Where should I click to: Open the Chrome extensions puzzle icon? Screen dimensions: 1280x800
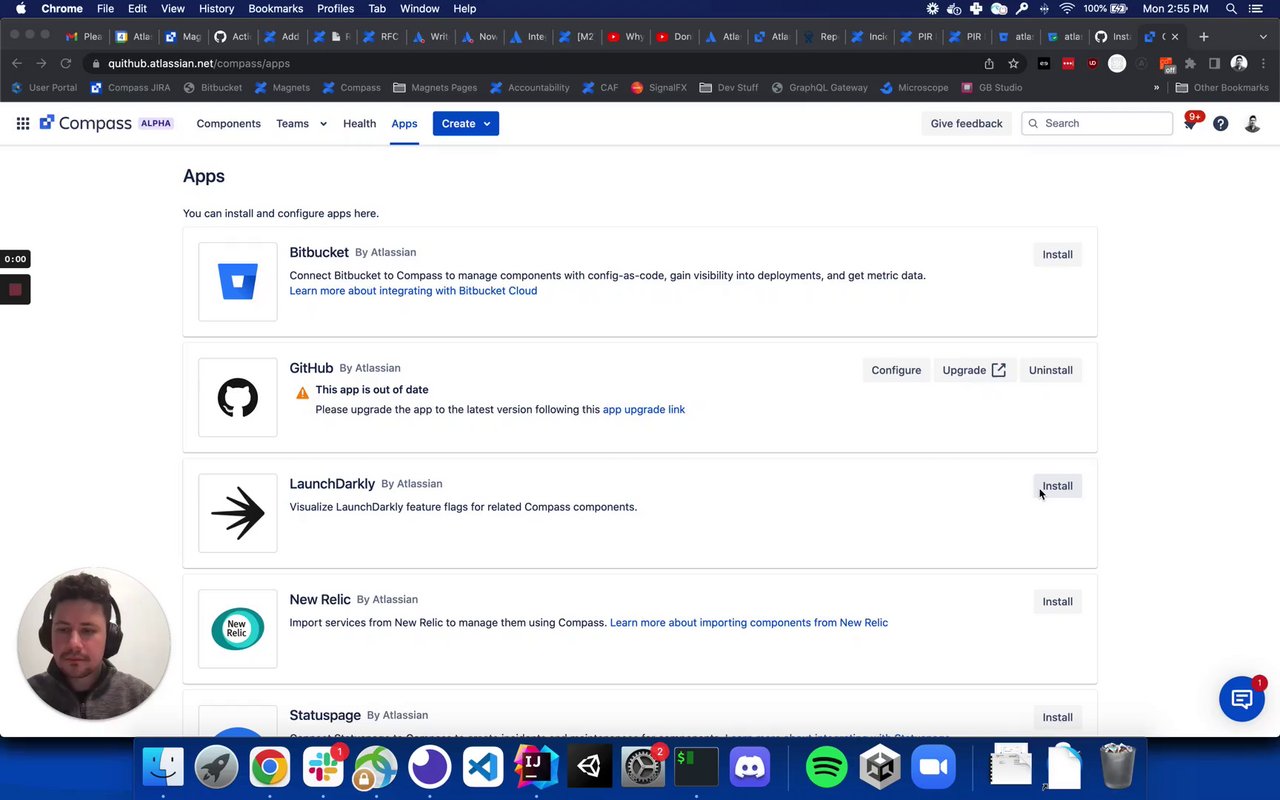point(1190,63)
